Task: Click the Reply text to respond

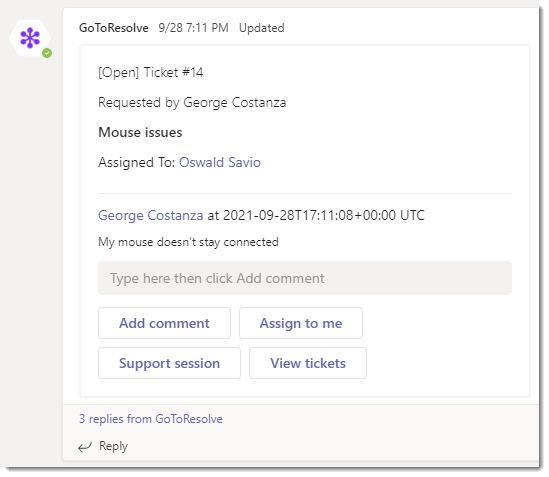Action: tap(113, 446)
